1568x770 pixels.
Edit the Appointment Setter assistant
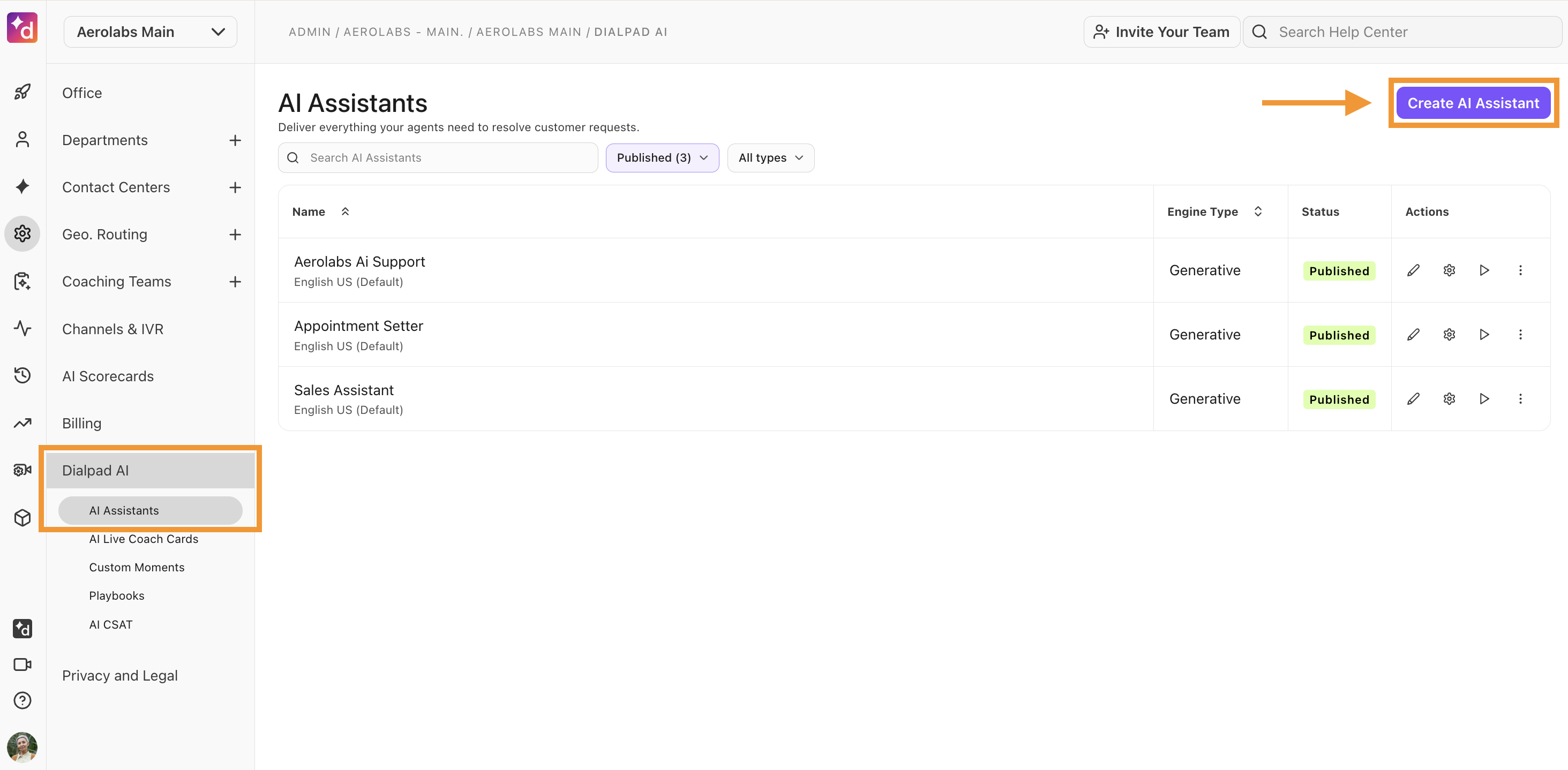[x=1413, y=335]
